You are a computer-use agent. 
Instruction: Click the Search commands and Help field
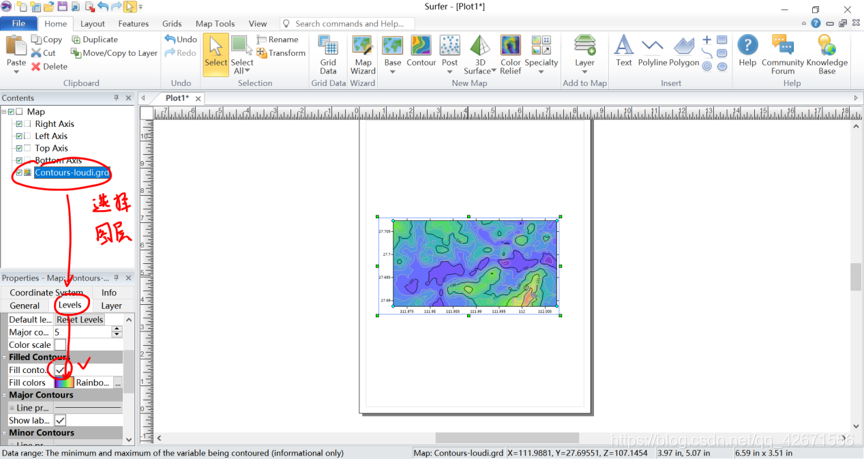(349, 24)
